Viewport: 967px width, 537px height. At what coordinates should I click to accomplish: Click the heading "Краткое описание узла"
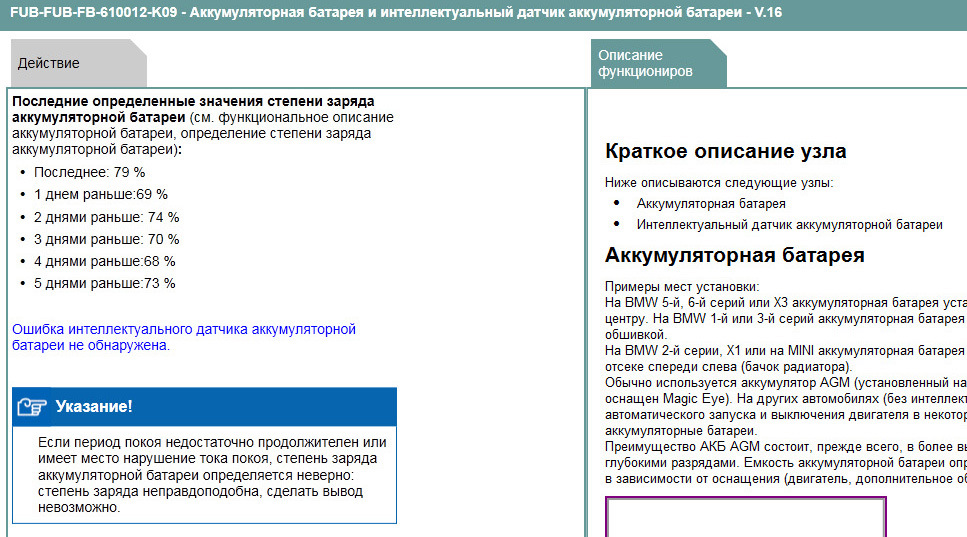point(725,151)
